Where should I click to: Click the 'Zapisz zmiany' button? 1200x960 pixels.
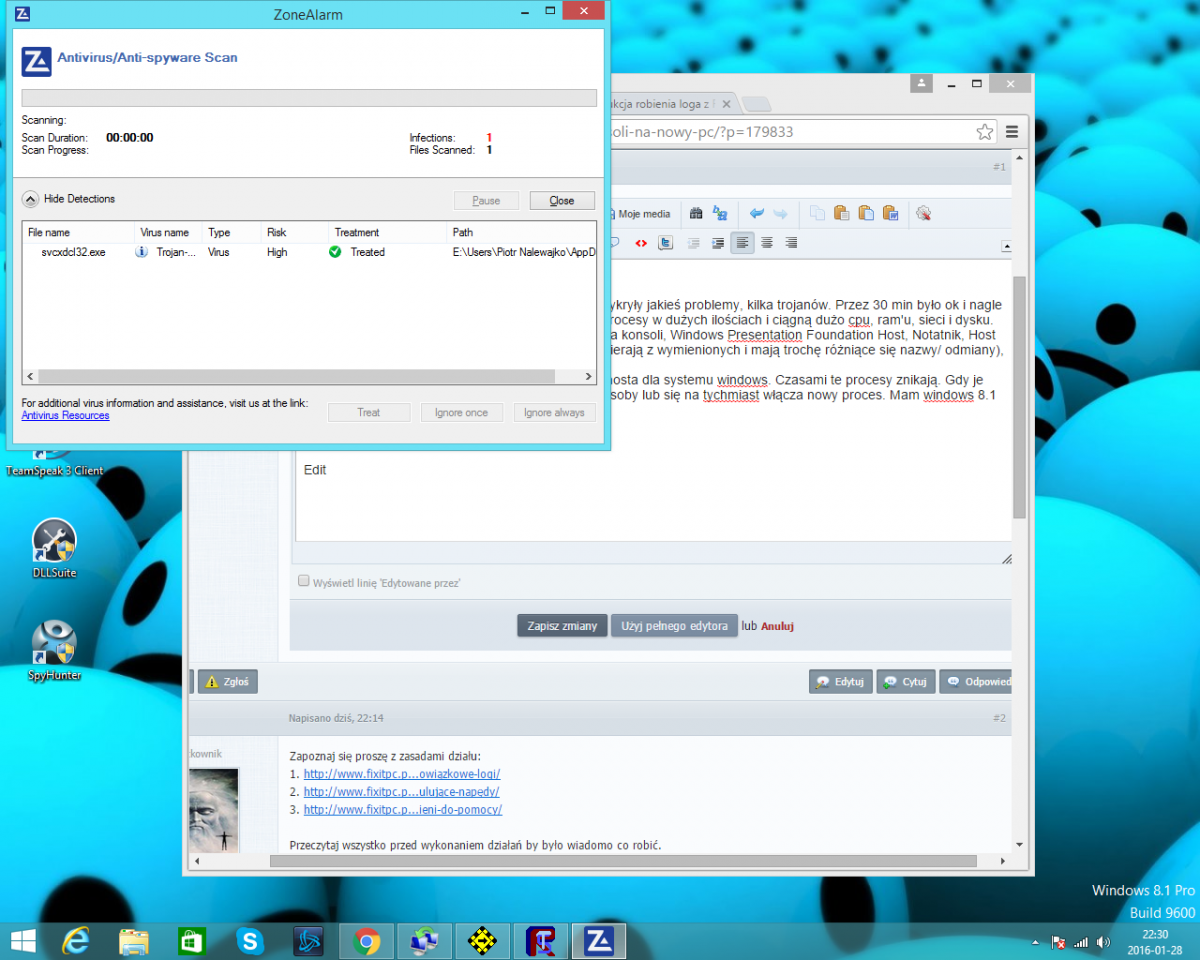tap(562, 625)
